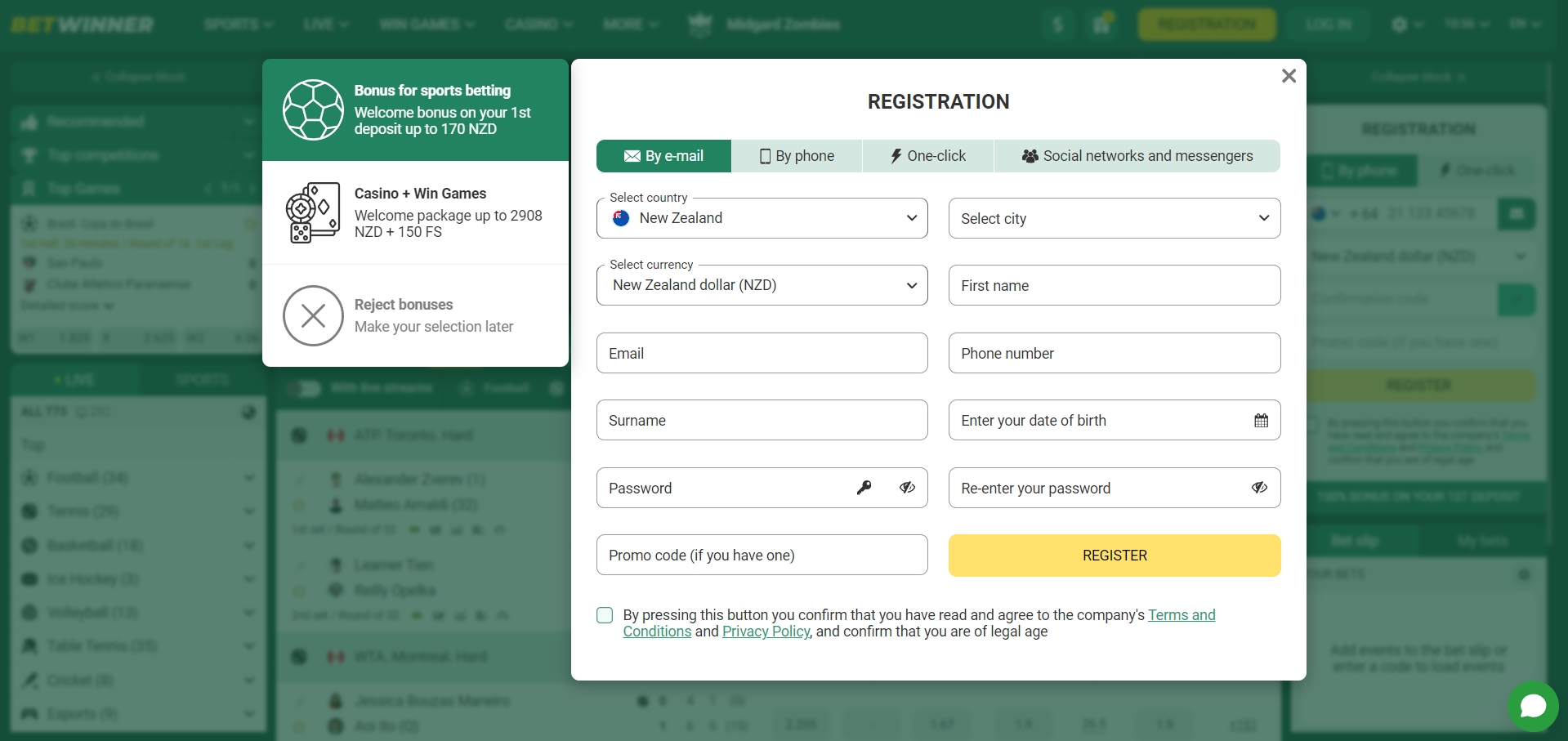Open the MORE menu in header
Screen dimensions: 1568x741
(630, 25)
